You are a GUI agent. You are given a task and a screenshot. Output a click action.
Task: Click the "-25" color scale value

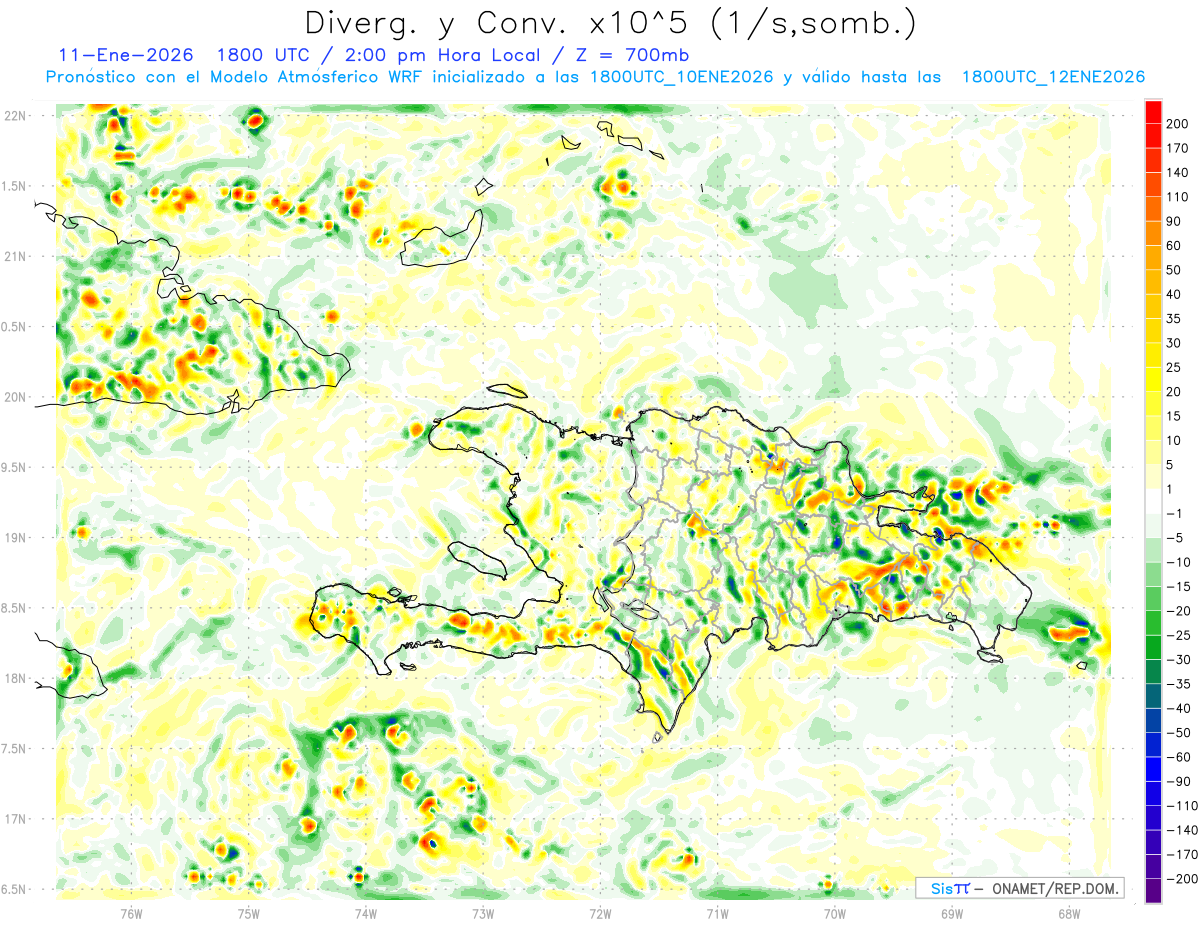tap(1177, 635)
